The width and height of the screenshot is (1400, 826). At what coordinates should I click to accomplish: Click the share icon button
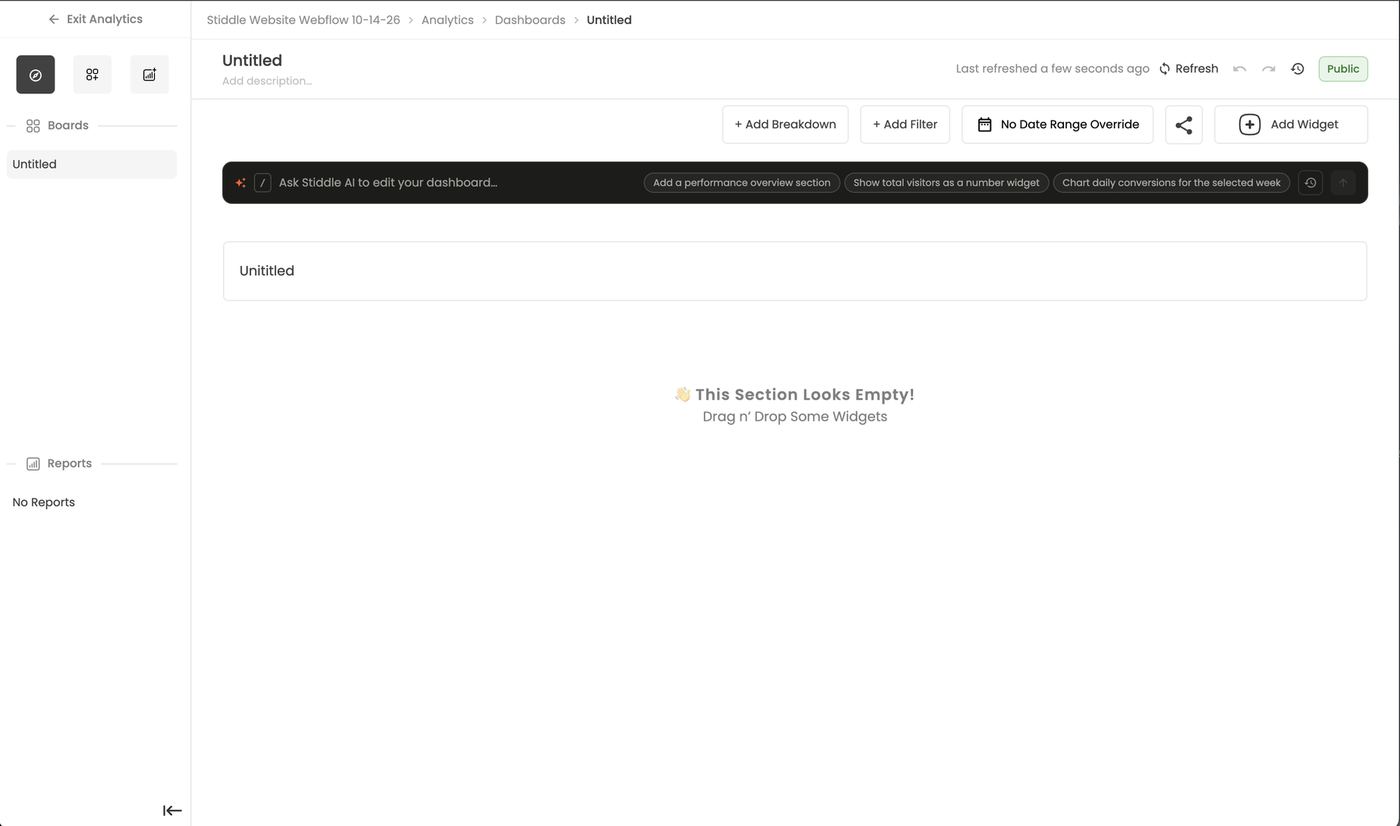(x=1184, y=125)
